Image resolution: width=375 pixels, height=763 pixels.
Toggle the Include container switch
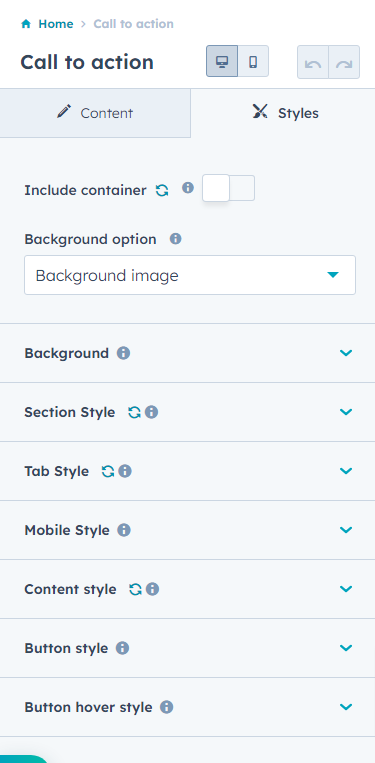[x=228, y=188]
